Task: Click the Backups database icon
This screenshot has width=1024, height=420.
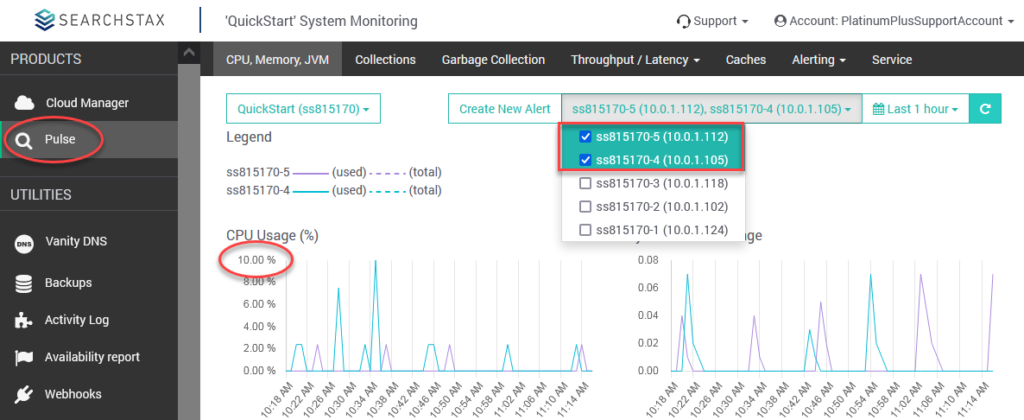Action: 24,283
